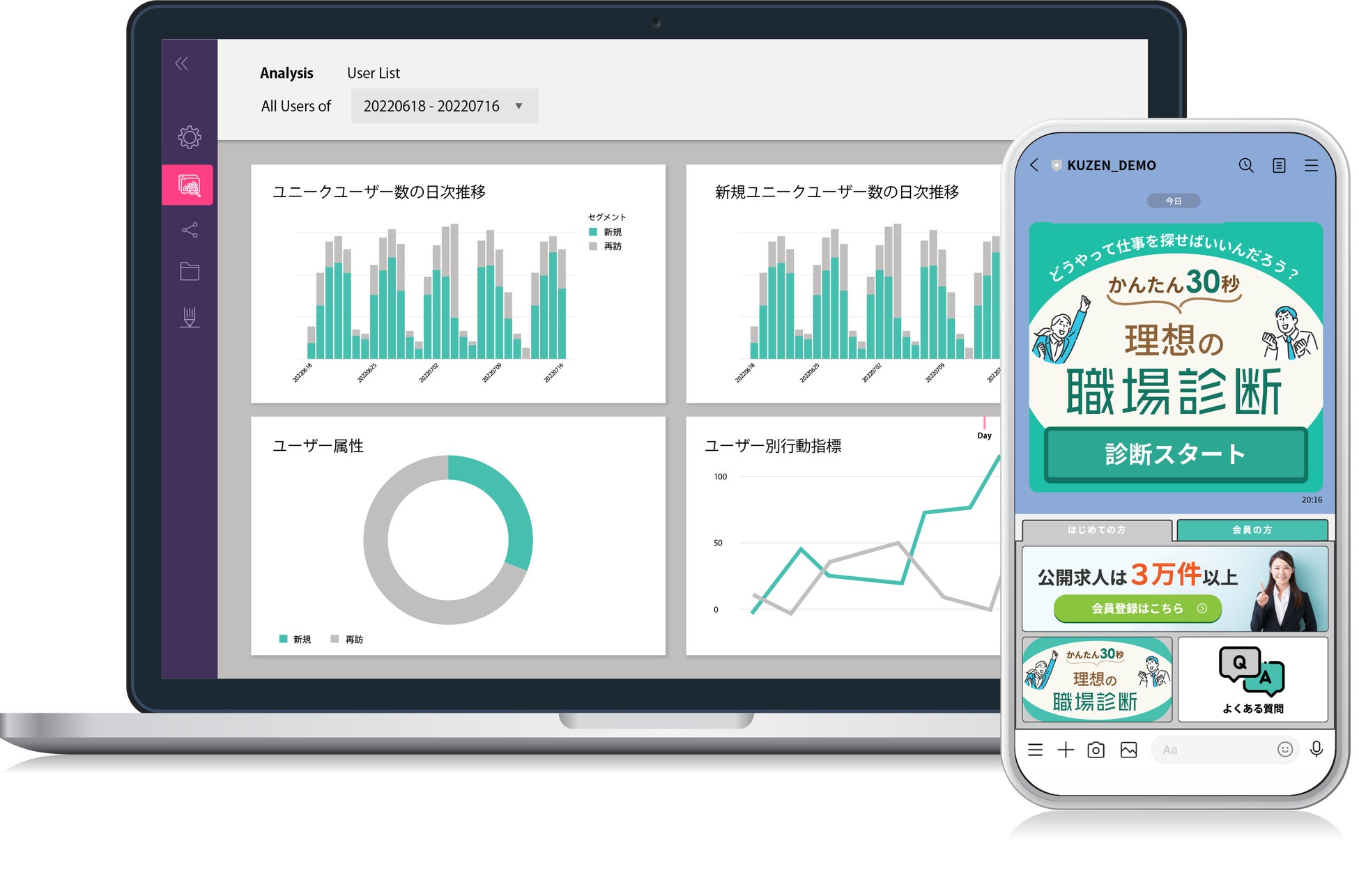Open the hamburger menu in the chat header
This screenshot has height=896, width=1359.
point(1312,166)
